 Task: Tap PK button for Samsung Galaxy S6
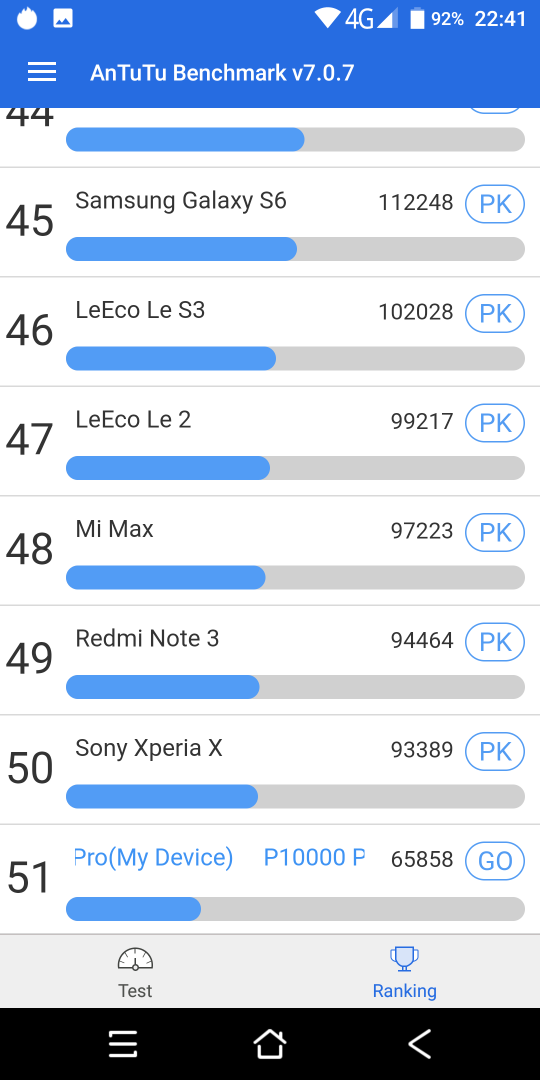[x=495, y=204]
